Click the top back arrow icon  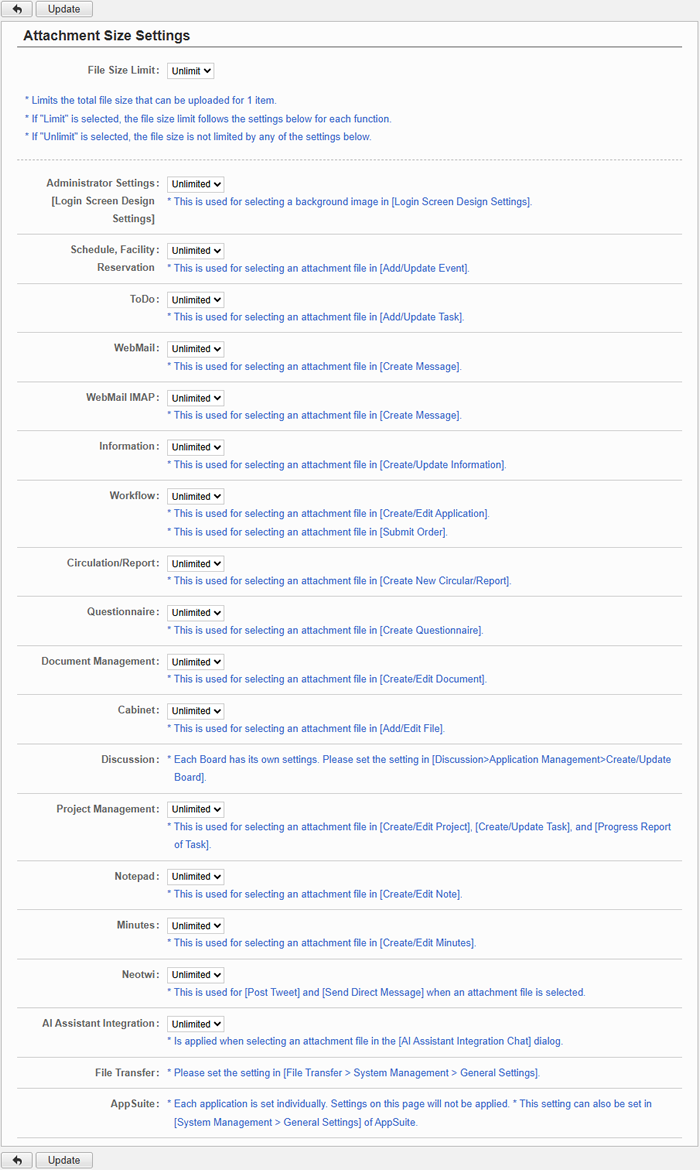pyautogui.click(x=17, y=9)
